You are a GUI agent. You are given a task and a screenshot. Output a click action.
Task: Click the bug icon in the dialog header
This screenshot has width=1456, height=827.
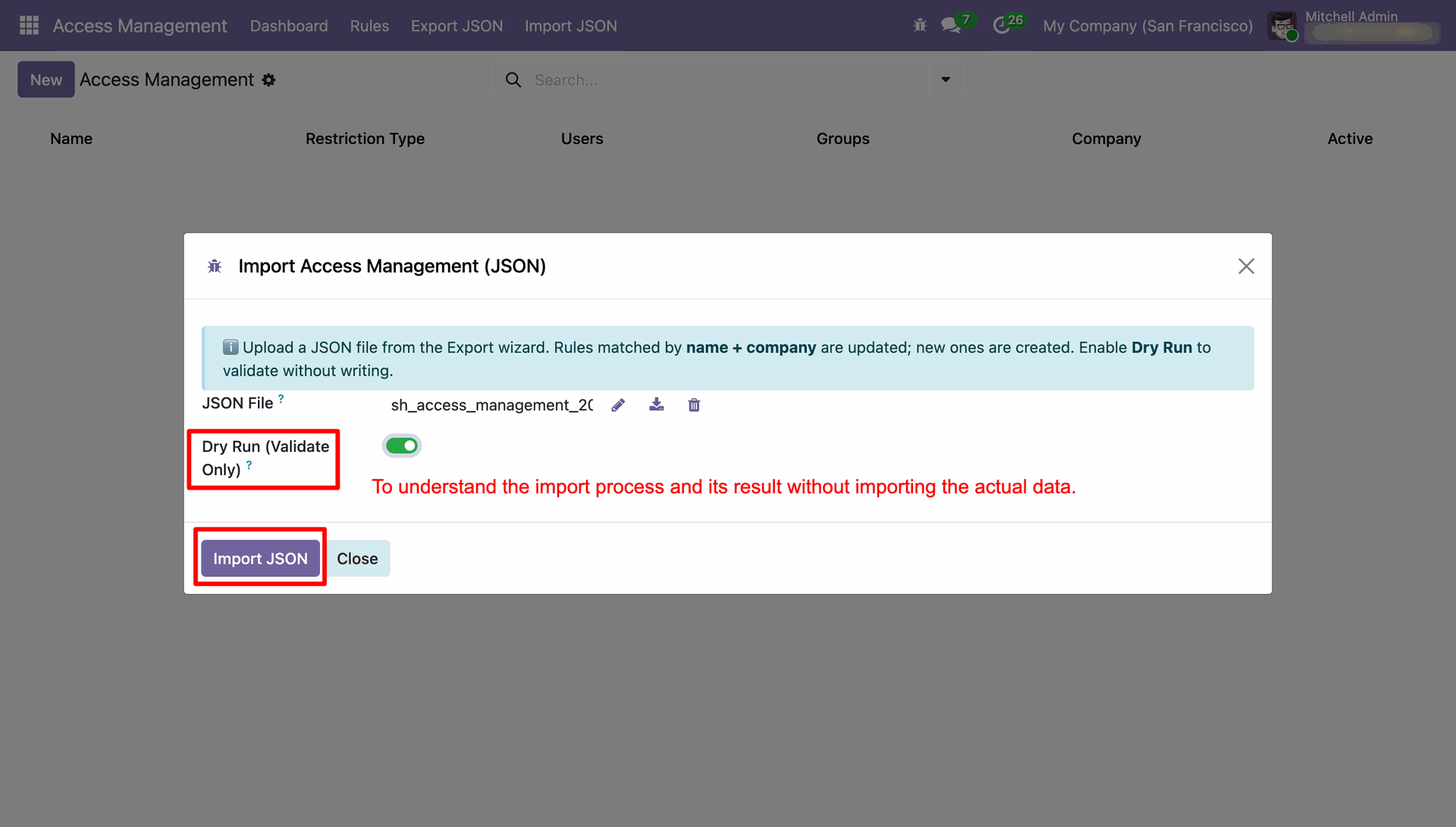[x=215, y=266]
